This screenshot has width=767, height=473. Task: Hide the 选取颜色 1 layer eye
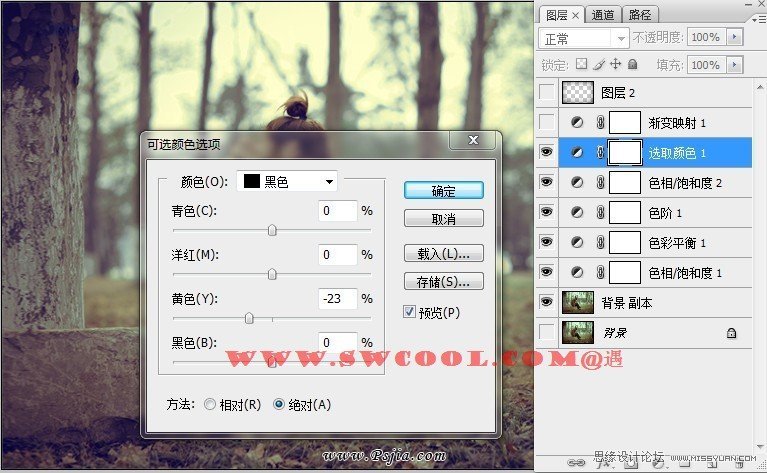click(x=546, y=152)
